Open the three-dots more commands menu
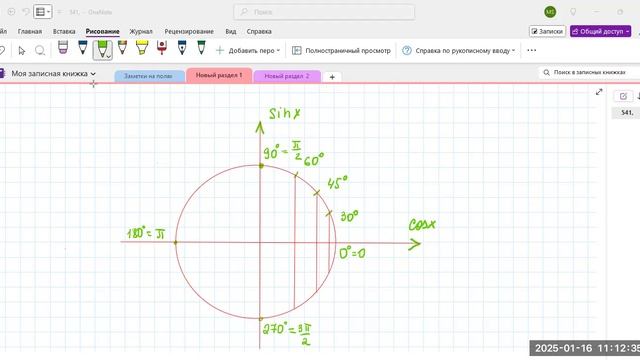This screenshot has height=360, width=640. coord(531,51)
